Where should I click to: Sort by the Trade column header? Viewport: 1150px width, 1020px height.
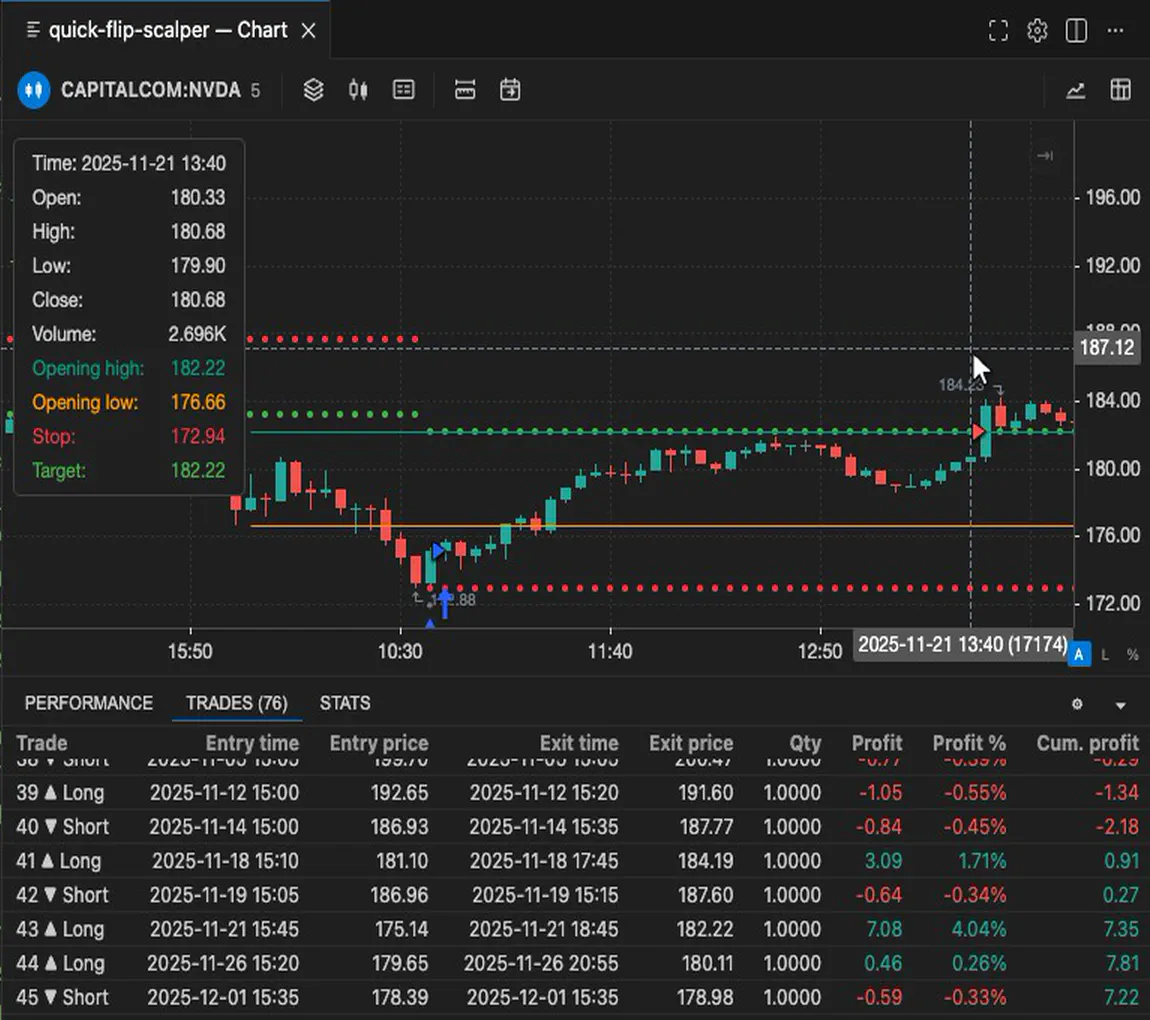pos(42,743)
